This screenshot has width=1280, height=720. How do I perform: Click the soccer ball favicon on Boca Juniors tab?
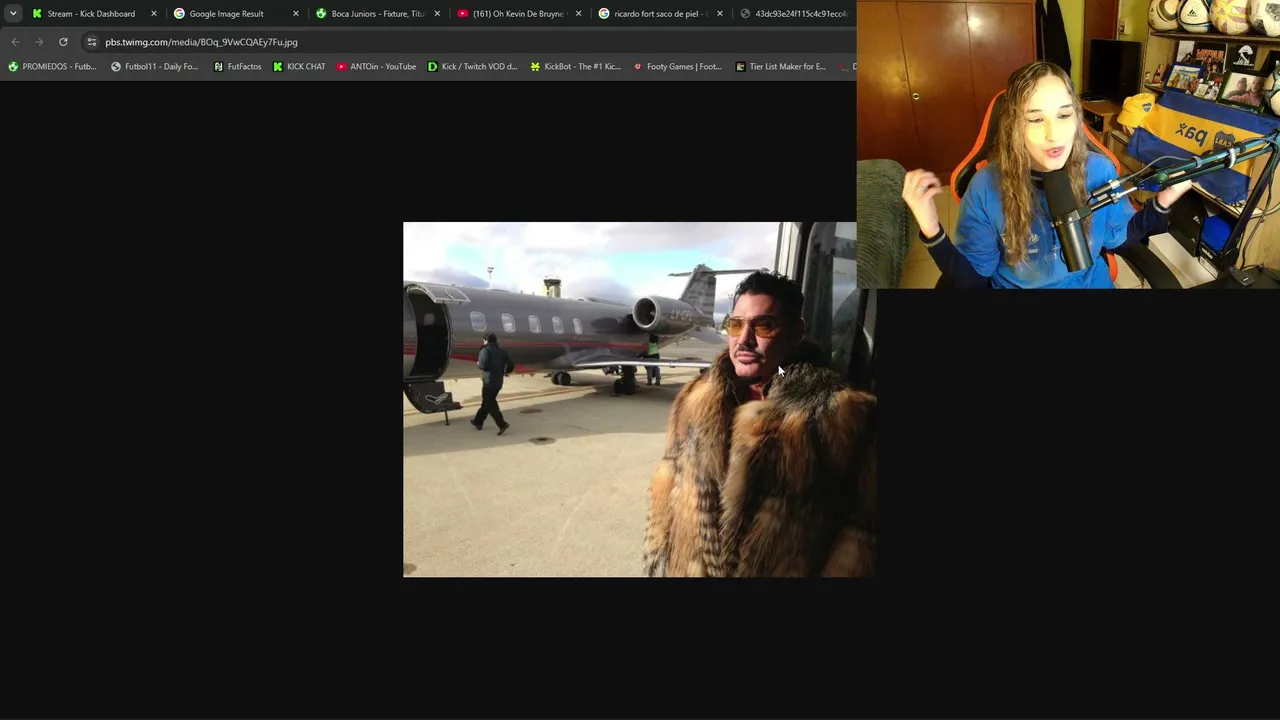(x=321, y=14)
